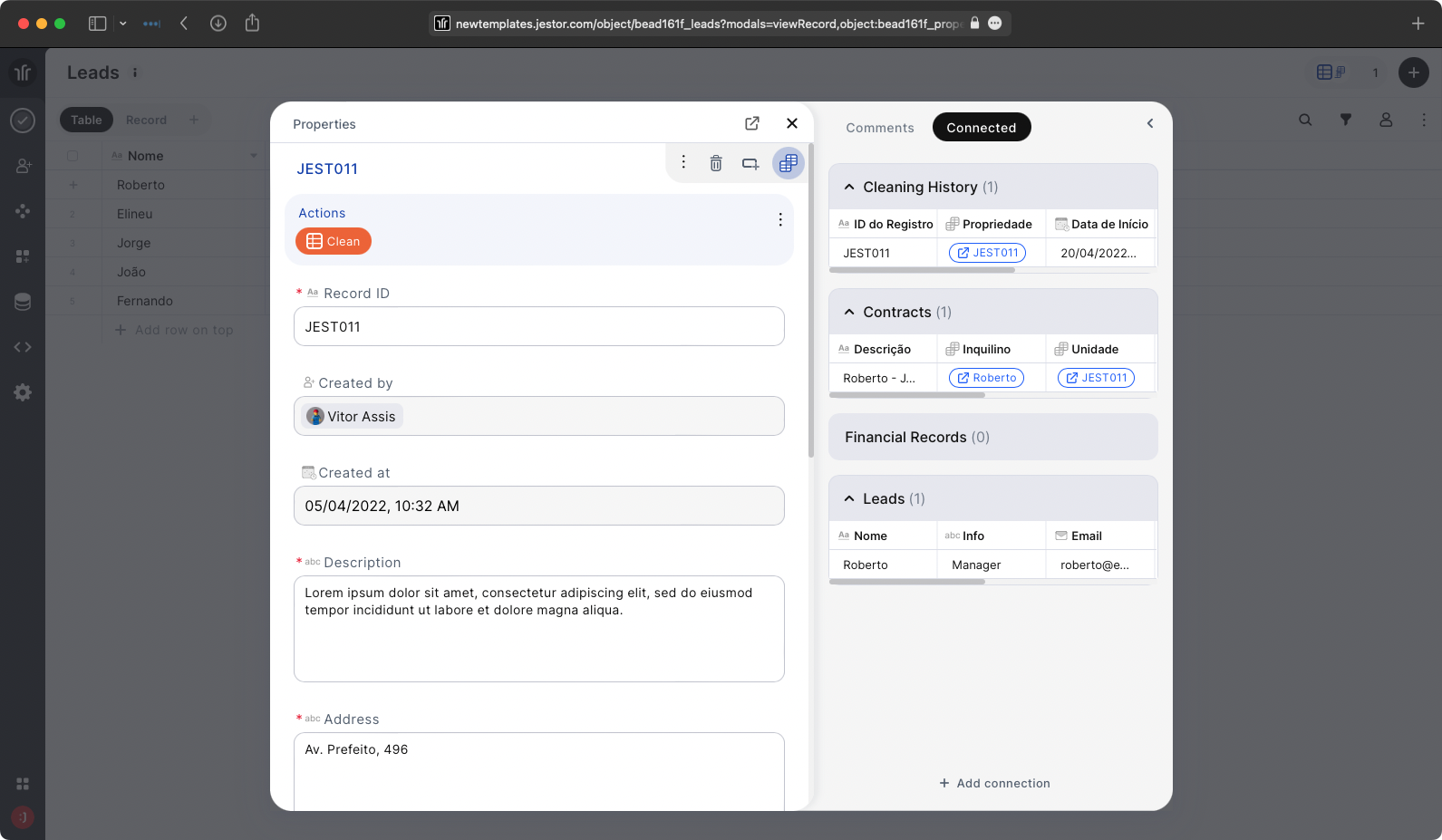1442x840 pixels.
Task: Collapse the Leads connected section
Action: tap(849, 498)
